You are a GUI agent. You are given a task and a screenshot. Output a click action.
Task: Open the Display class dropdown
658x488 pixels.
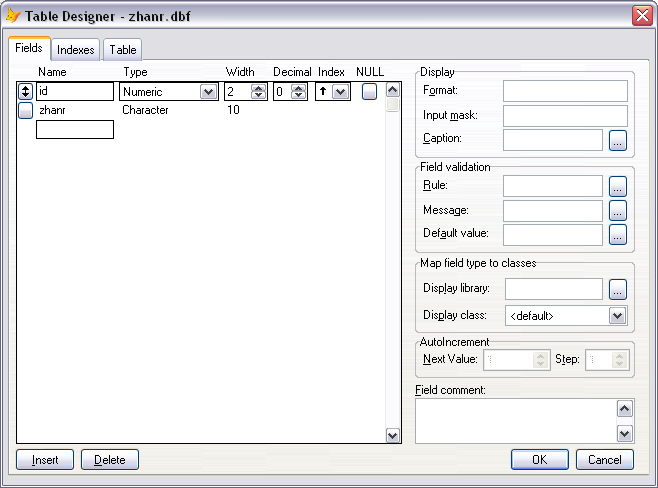click(617, 316)
